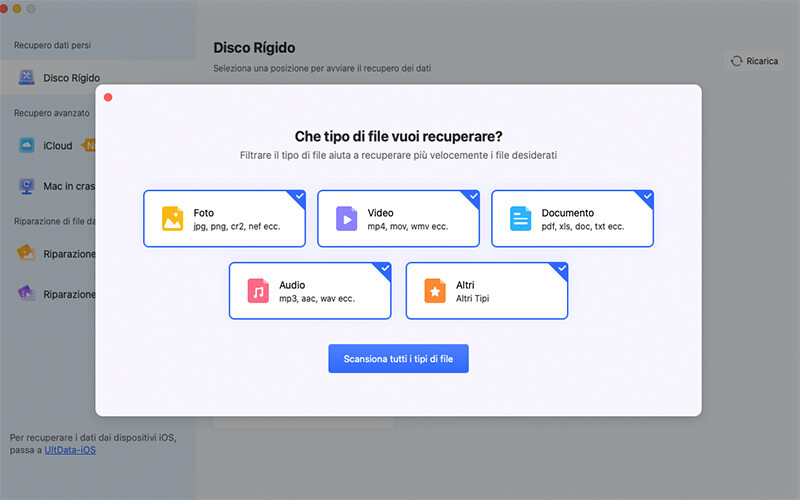Image resolution: width=800 pixels, height=500 pixels.
Task: Click the orange Altri star icon
Action: [435, 291]
